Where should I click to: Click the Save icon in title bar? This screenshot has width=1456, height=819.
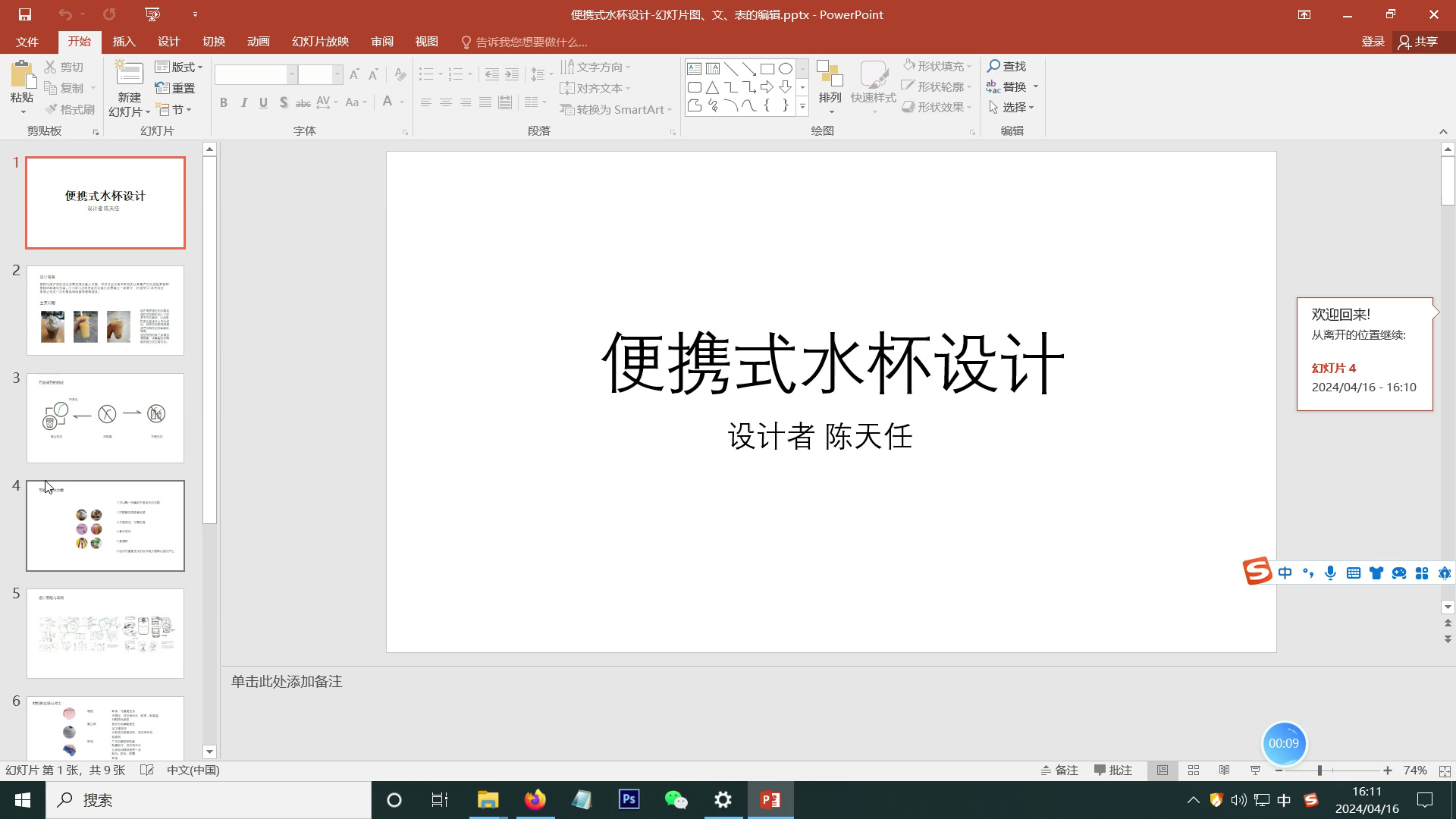point(24,14)
